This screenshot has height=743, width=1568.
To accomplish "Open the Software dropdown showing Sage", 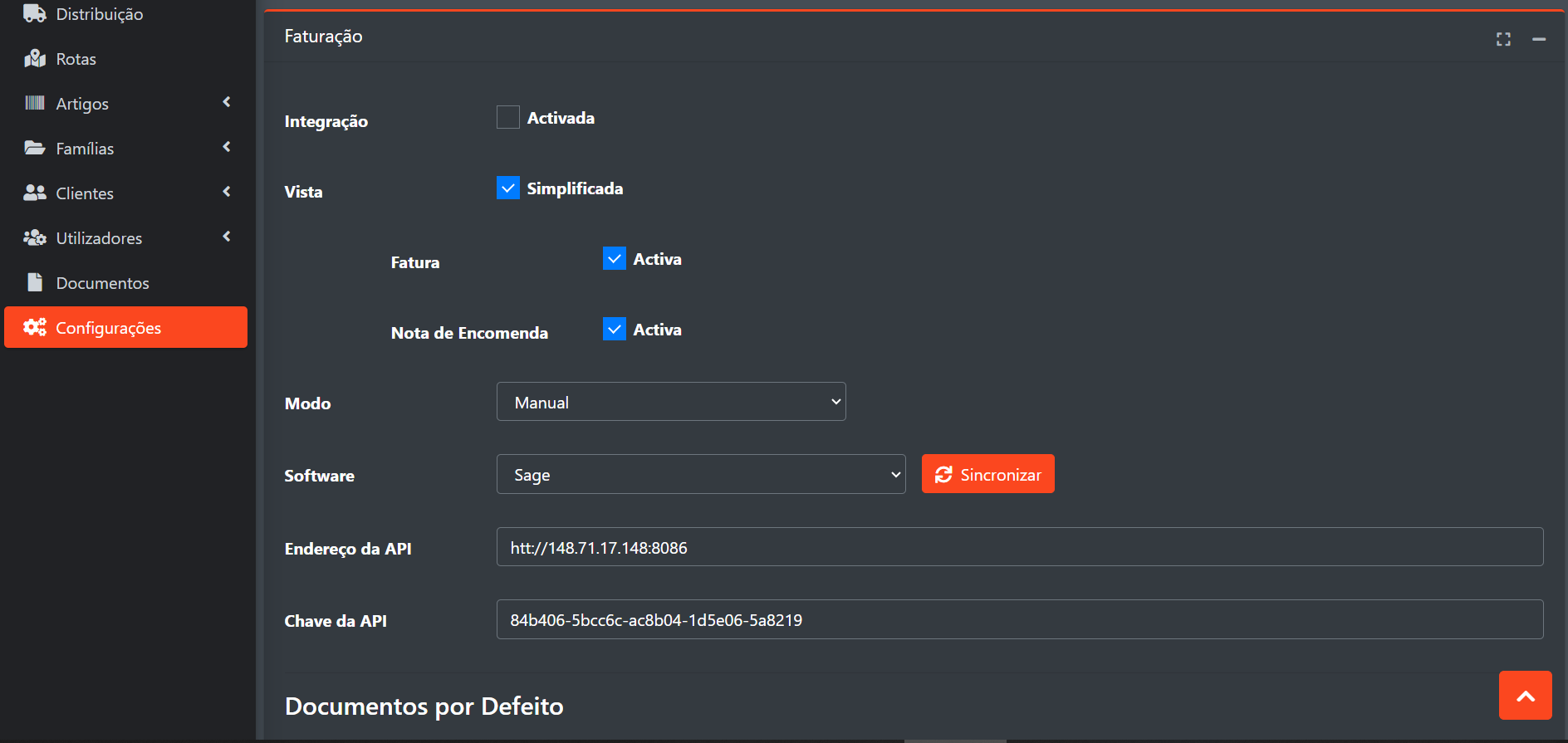I will 701,474.
